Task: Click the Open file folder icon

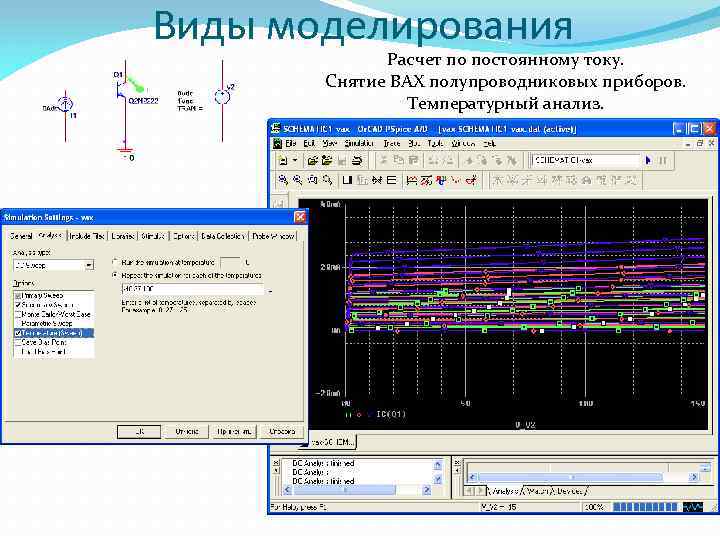Action: 313,161
